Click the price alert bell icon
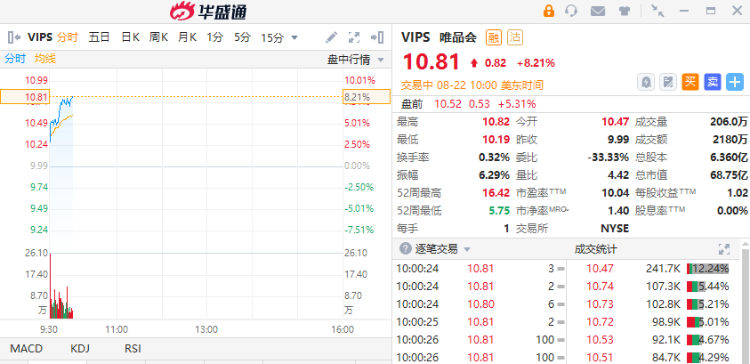 [x=646, y=82]
